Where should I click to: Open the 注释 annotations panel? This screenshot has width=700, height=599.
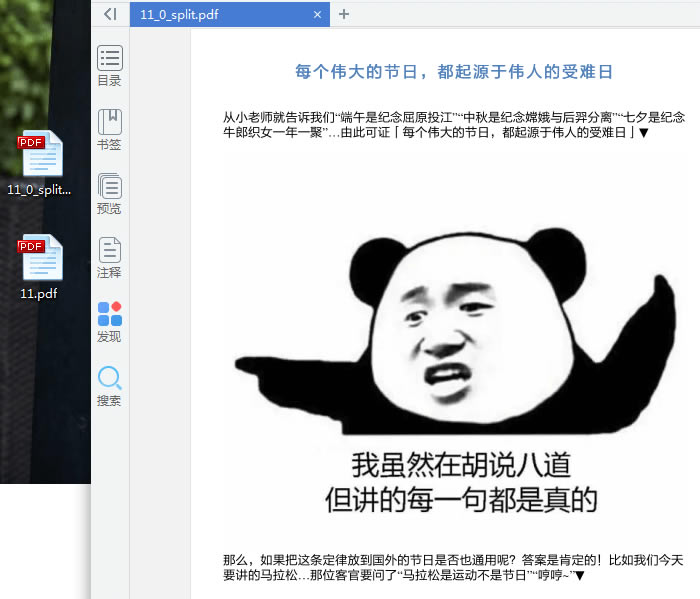coord(109,258)
